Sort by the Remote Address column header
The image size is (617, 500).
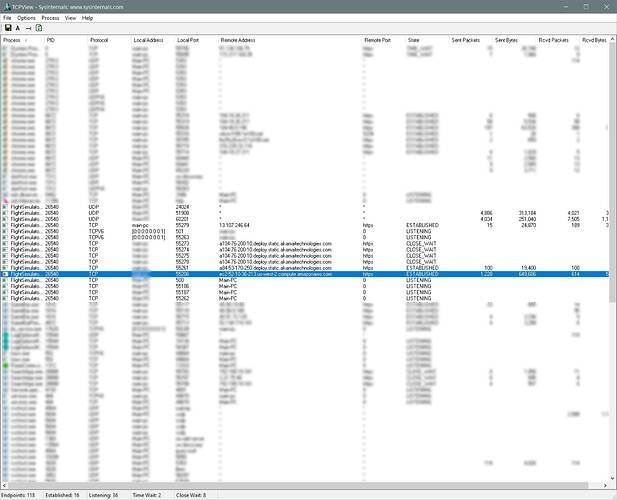pyautogui.click(x=290, y=40)
